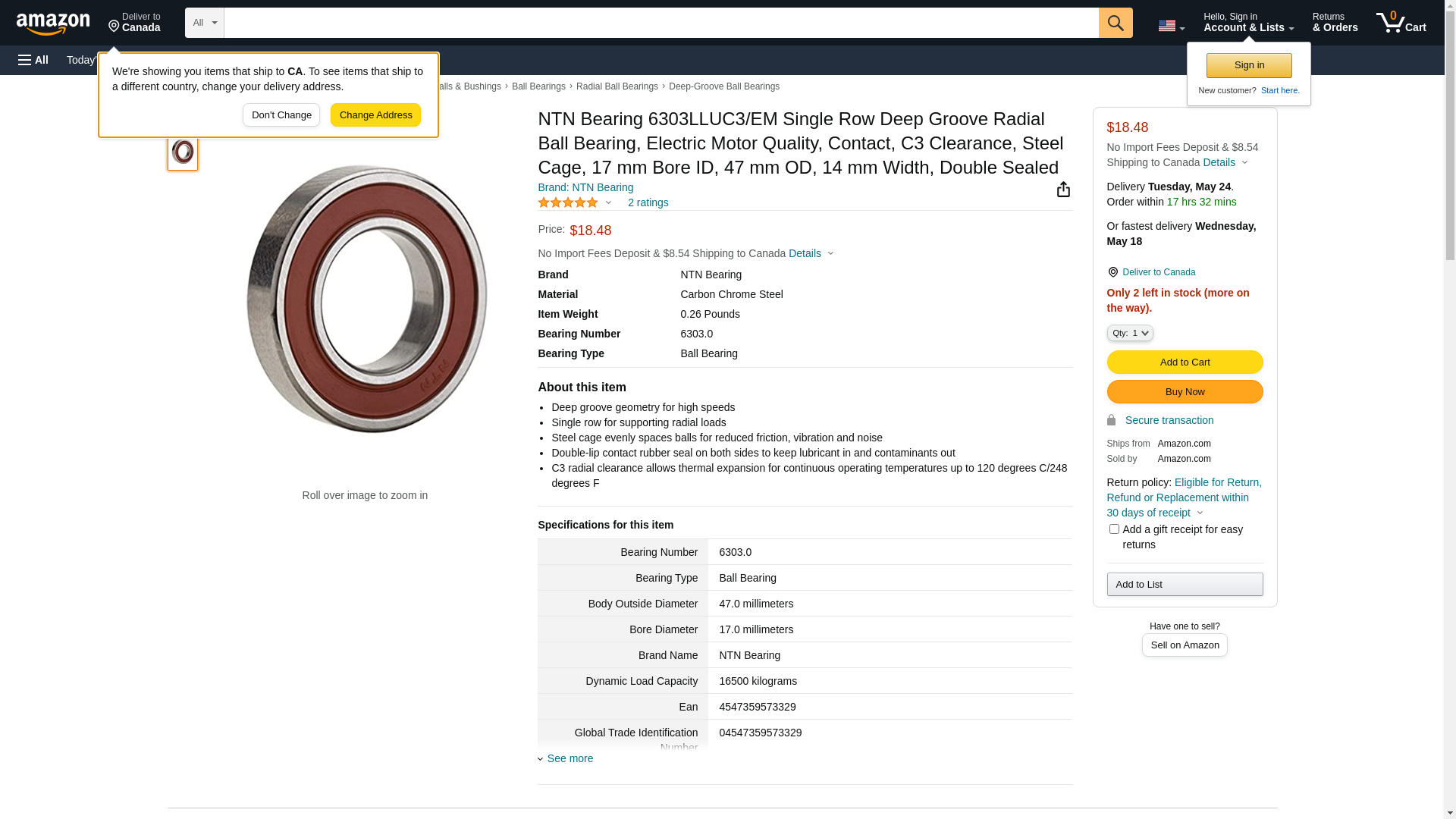Select the bearing product thumbnail
The width and height of the screenshot is (1456, 819).
pos(183,152)
